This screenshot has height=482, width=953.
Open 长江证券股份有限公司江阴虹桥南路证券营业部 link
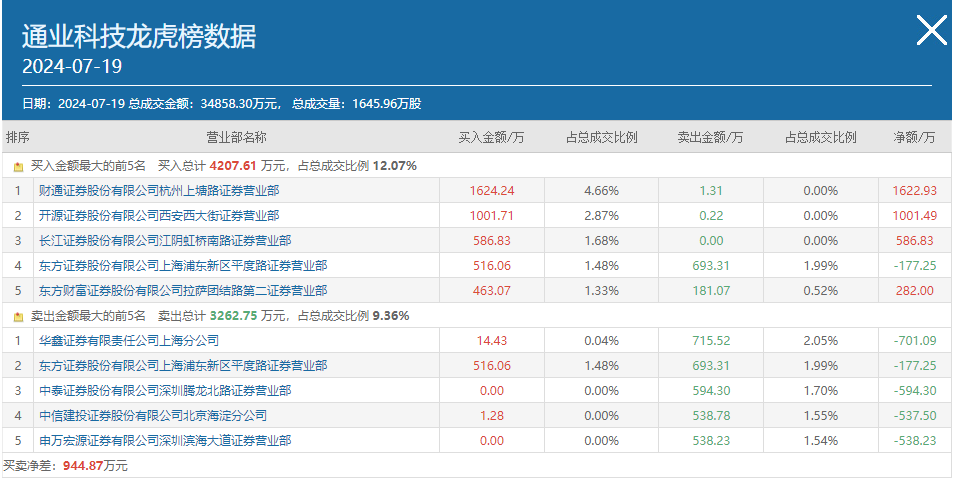pyautogui.click(x=165, y=241)
